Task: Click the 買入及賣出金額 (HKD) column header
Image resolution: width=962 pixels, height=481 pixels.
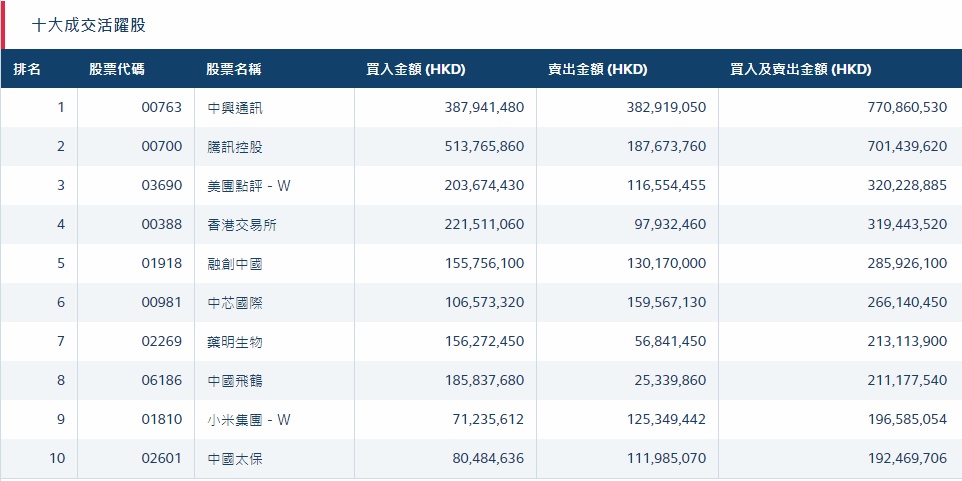Action: pyautogui.click(x=801, y=69)
